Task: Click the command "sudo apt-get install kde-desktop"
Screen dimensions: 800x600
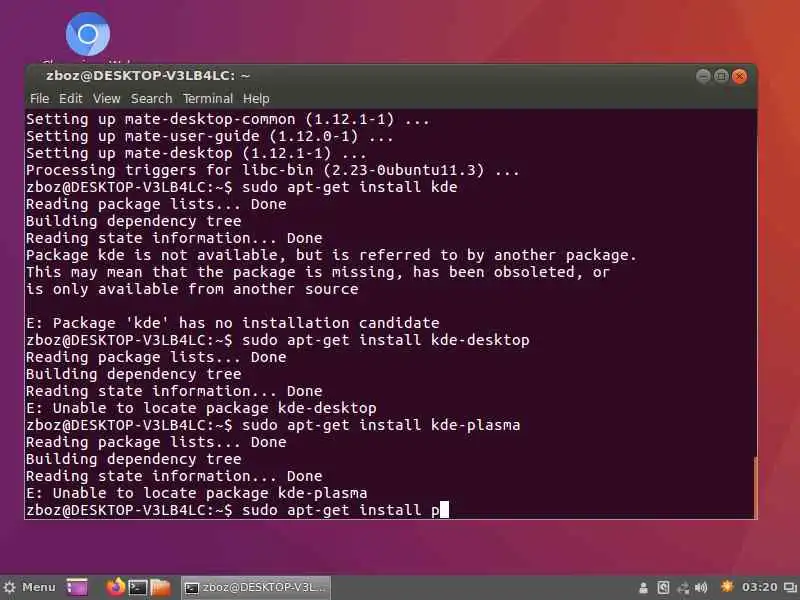Action: point(386,340)
